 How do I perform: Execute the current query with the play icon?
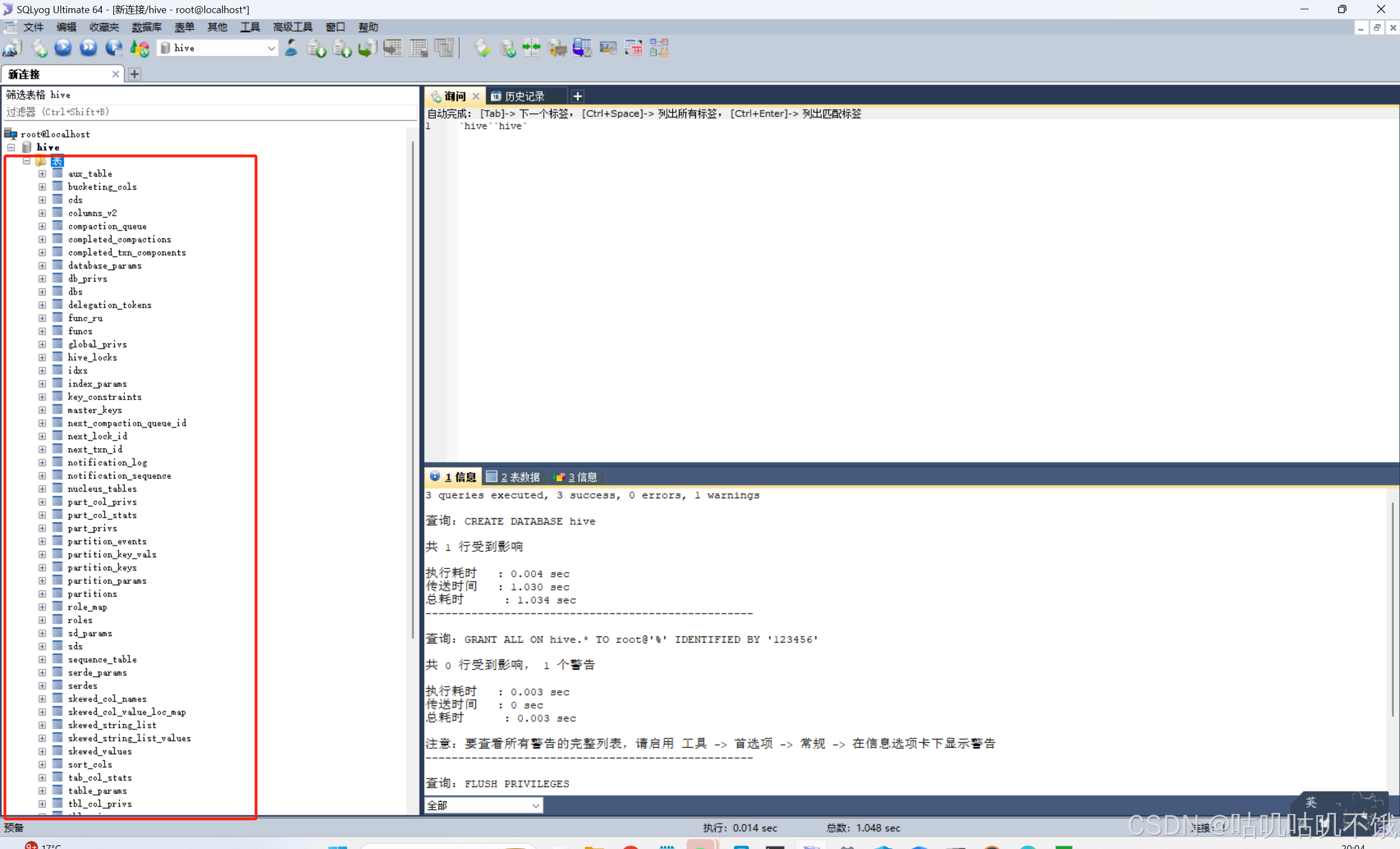[63, 48]
